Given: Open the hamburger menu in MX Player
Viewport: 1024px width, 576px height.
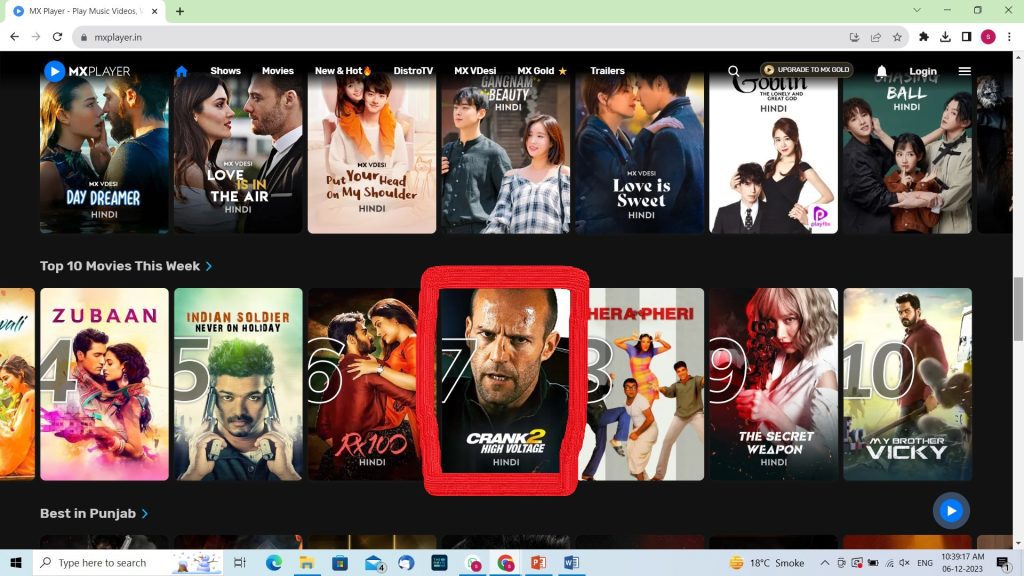Looking at the screenshot, I should click(965, 71).
